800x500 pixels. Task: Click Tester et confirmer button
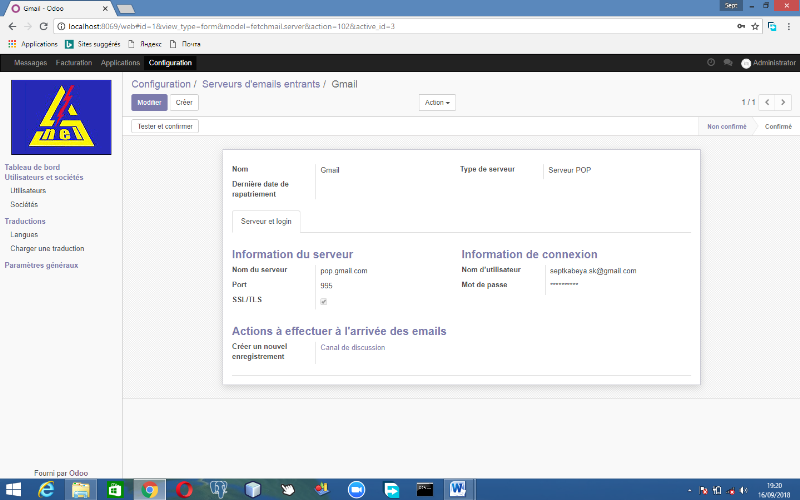(166, 127)
